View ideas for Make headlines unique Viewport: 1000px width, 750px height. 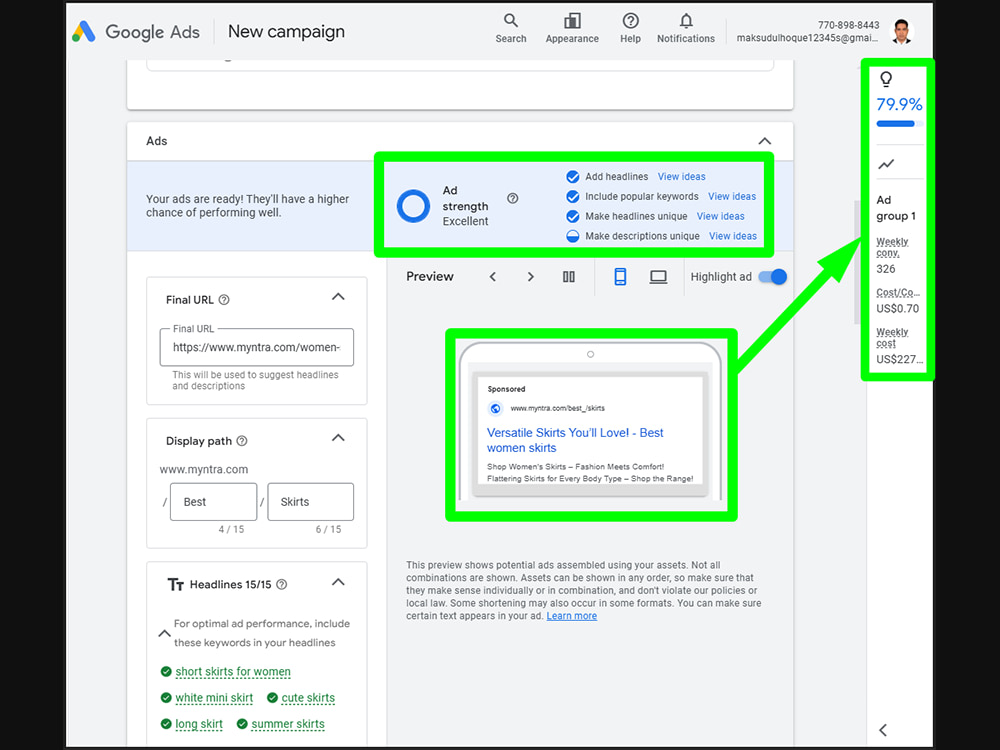click(721, 216)
